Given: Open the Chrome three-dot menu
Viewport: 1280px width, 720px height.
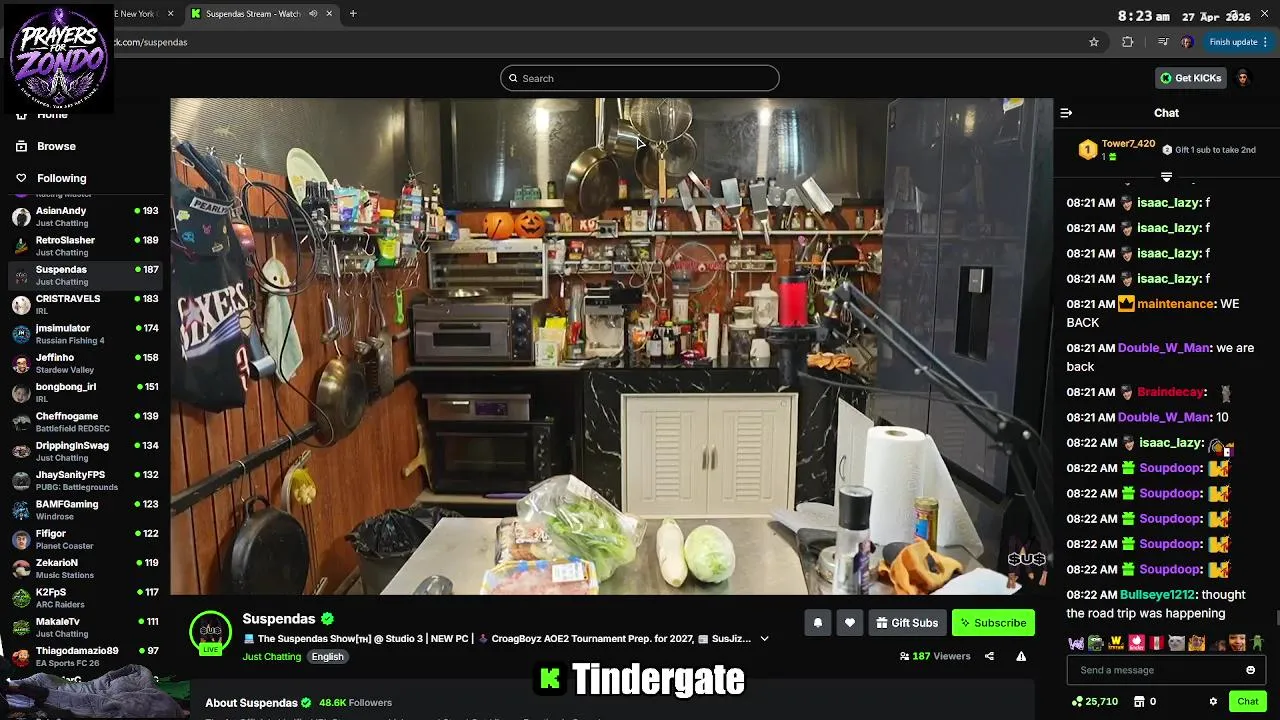Looking at the screenshot, I should point(1265,42).
